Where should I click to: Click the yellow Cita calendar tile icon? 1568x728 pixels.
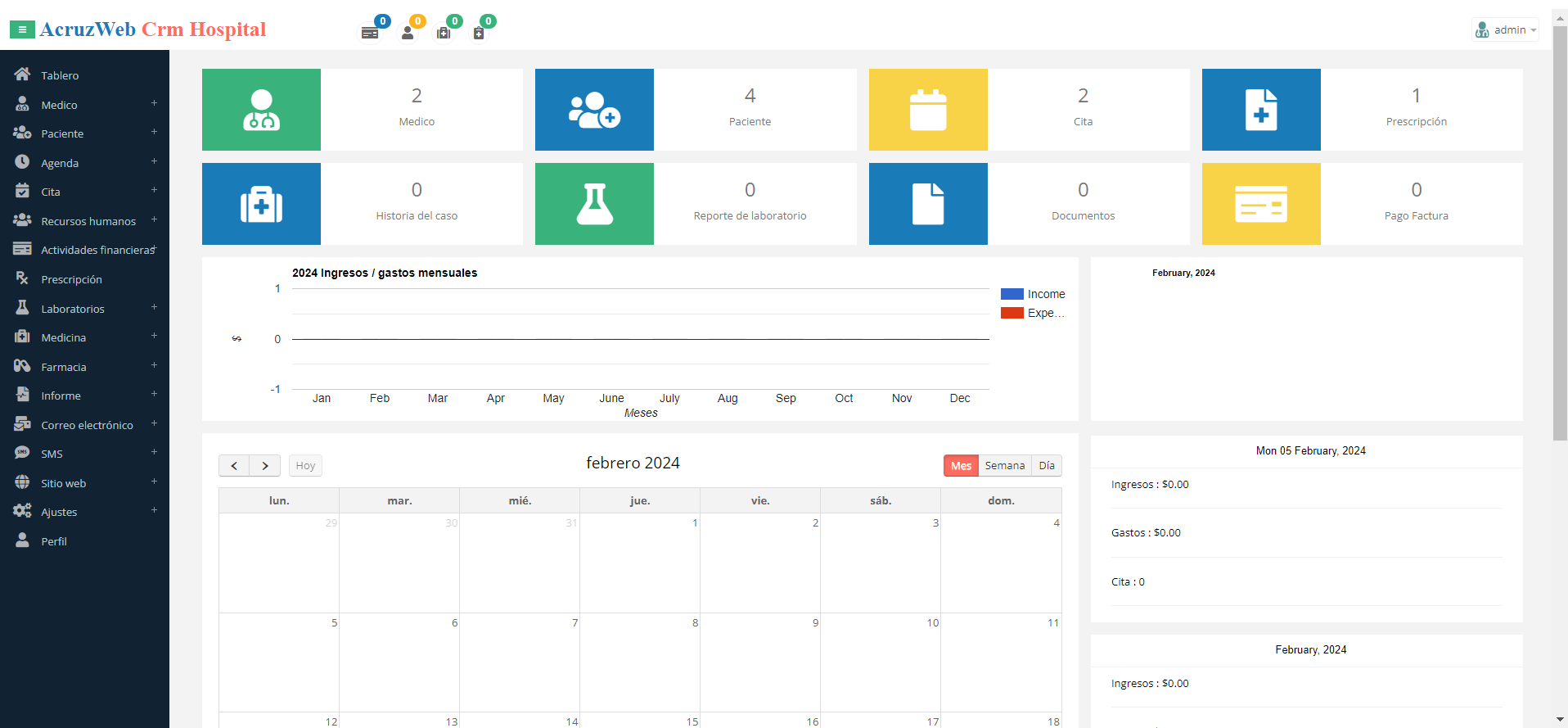click(x=928, y=110)
